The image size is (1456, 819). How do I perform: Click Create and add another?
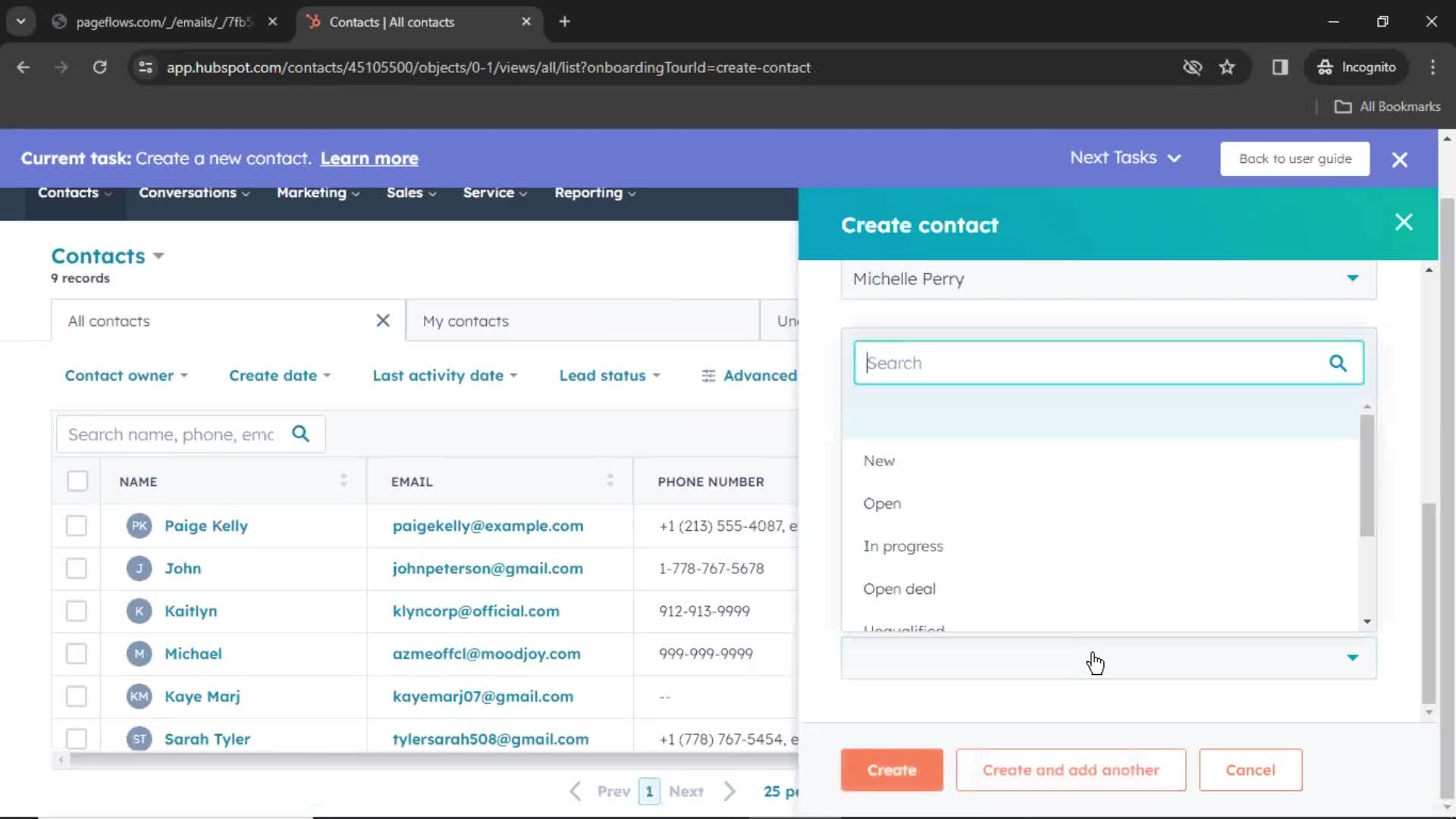(x=1071, y=770)
